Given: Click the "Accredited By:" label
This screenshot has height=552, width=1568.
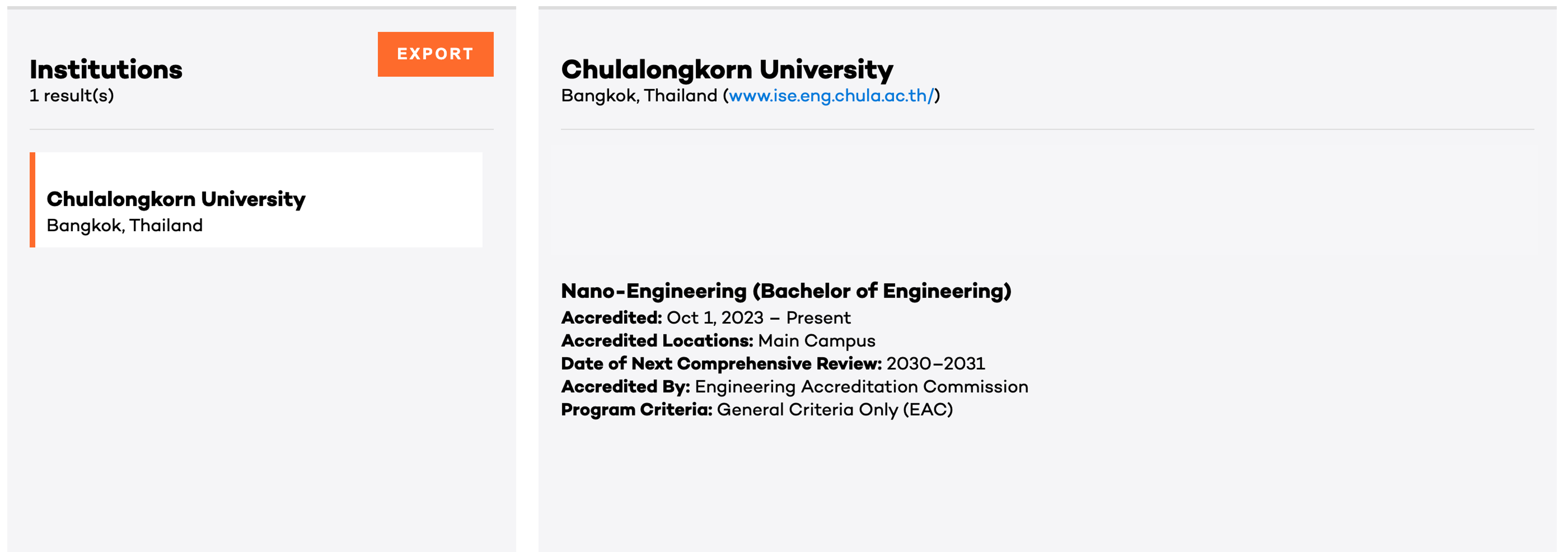Looking at the screenshot, I should click(x=625, y=386).
